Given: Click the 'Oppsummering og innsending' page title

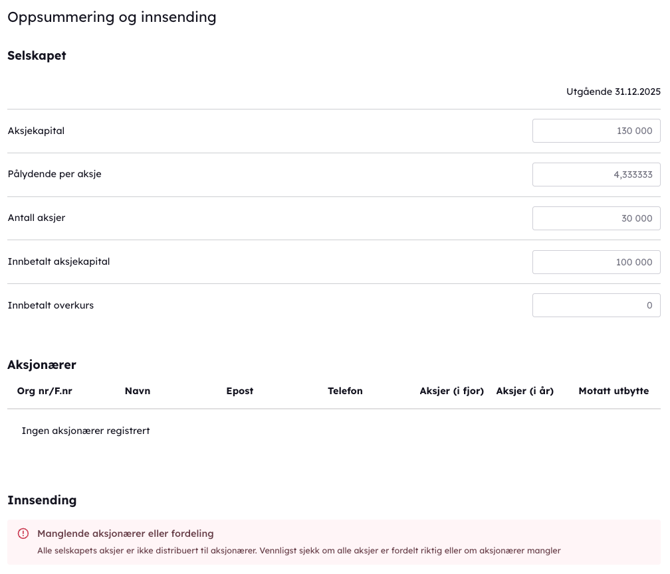Looking at the screenshot, I should tap(112, 17).
